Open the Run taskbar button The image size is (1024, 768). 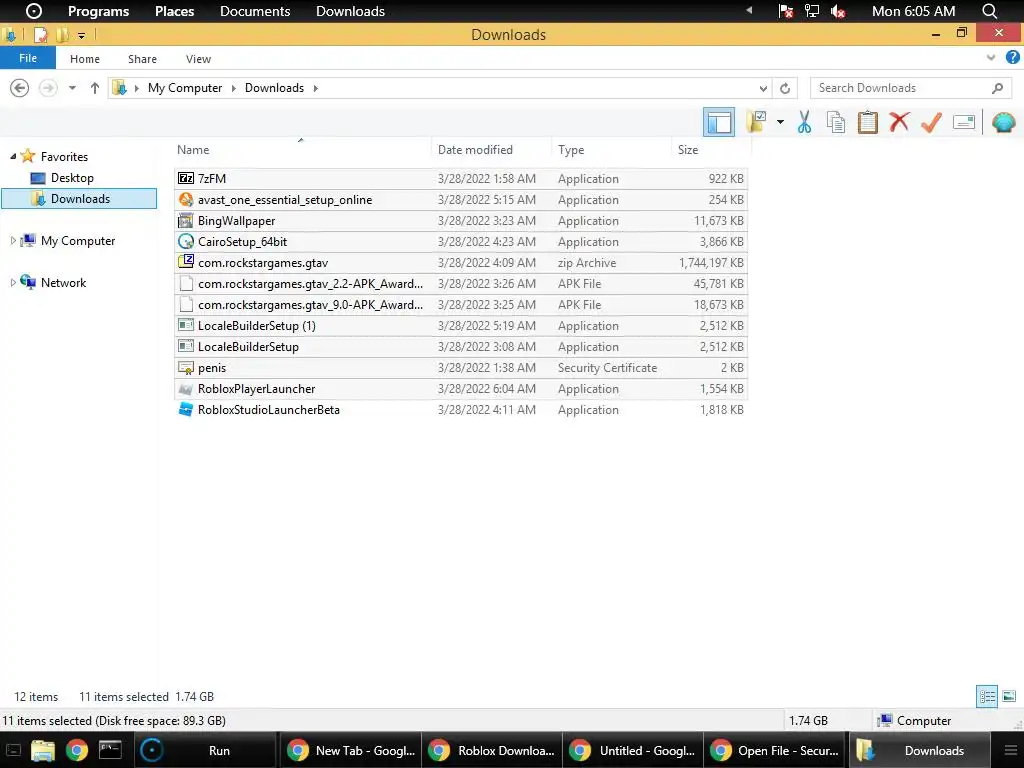click(x=207, y=750)
